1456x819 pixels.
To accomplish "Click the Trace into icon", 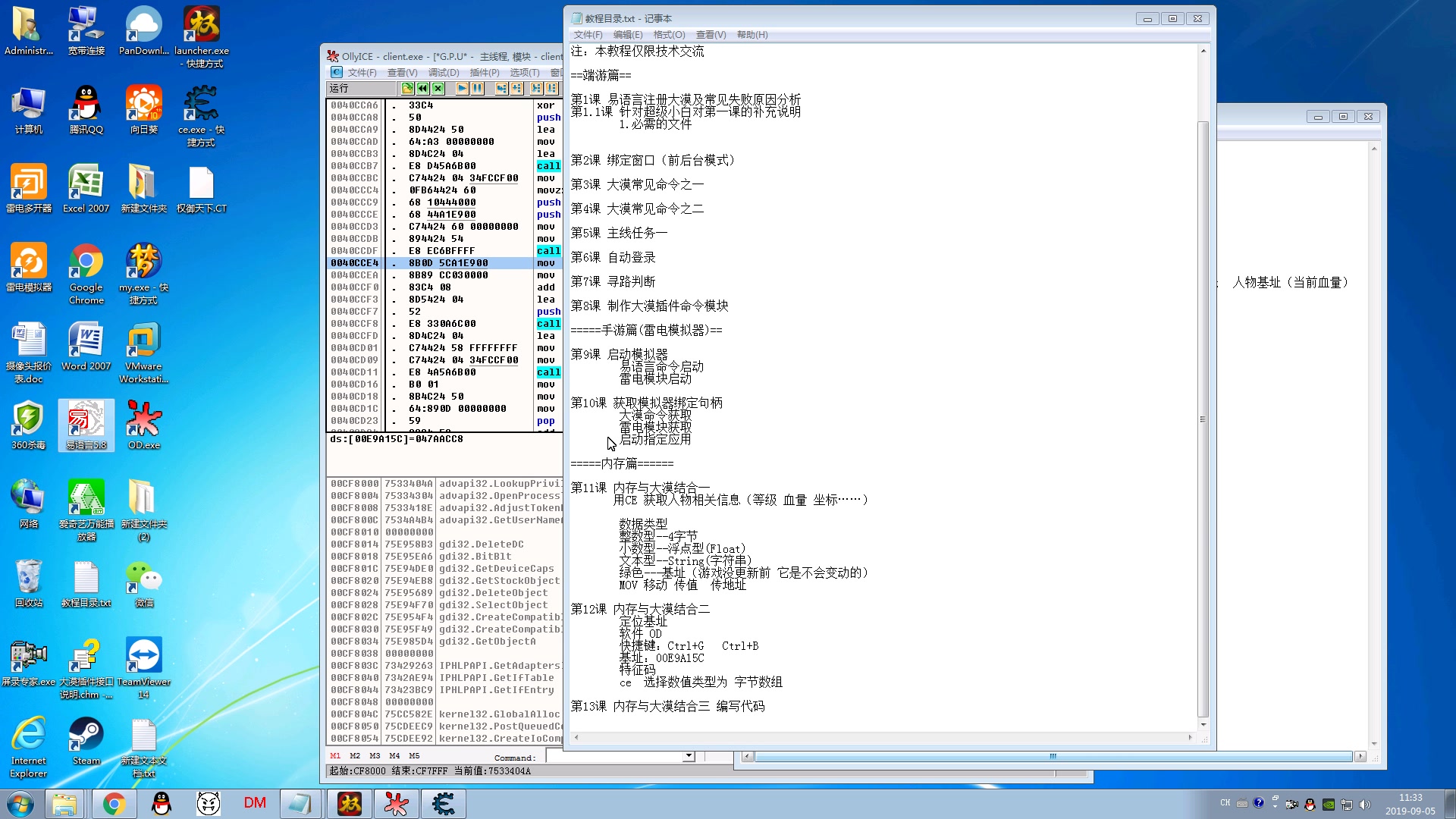I will pyautogui.click(x=536, y=88).
